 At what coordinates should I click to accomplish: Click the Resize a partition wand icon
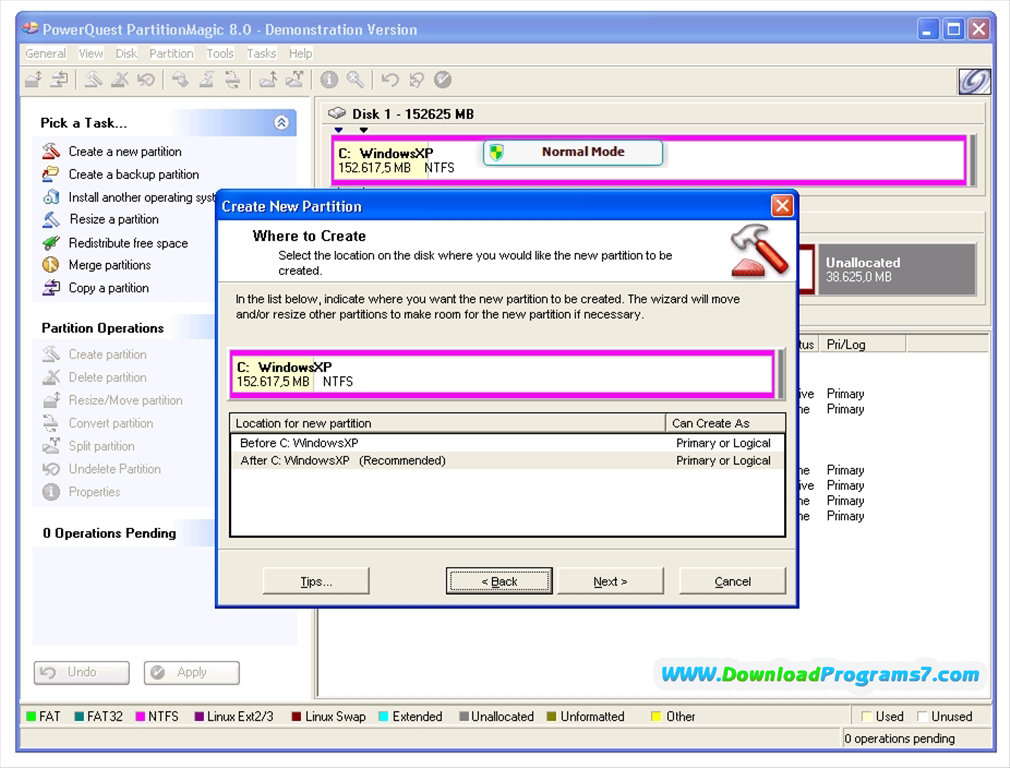point(52,219)
